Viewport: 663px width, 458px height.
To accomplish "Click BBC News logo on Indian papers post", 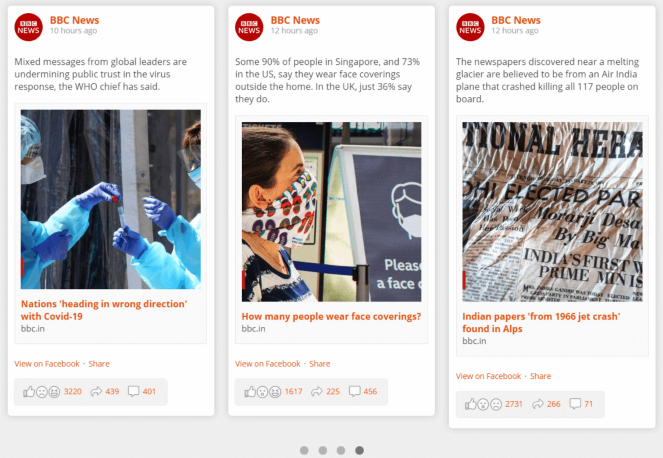I will (470, 27).
